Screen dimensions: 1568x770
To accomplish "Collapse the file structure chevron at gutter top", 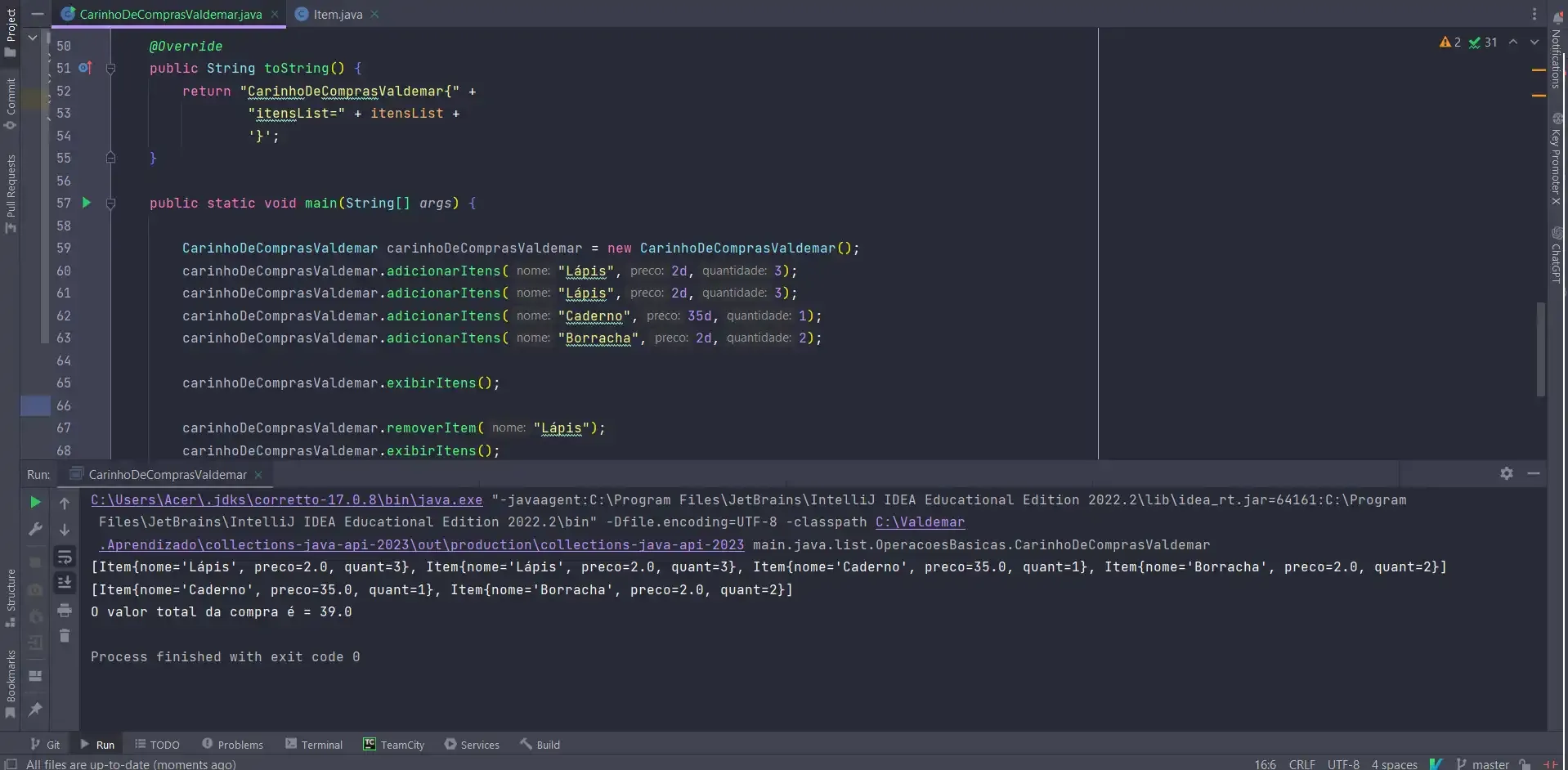I will [33, 38].
